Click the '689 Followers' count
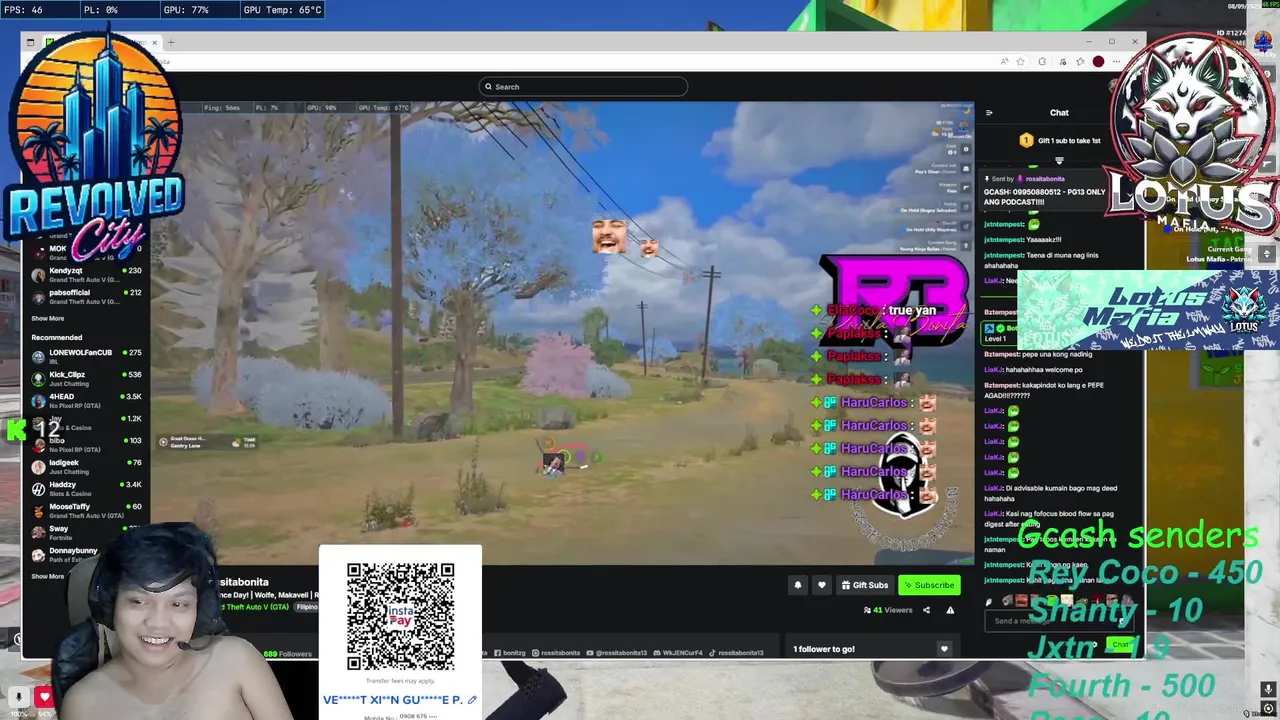The width and height of the screenshot is (1280, 720). coord(288,654)
